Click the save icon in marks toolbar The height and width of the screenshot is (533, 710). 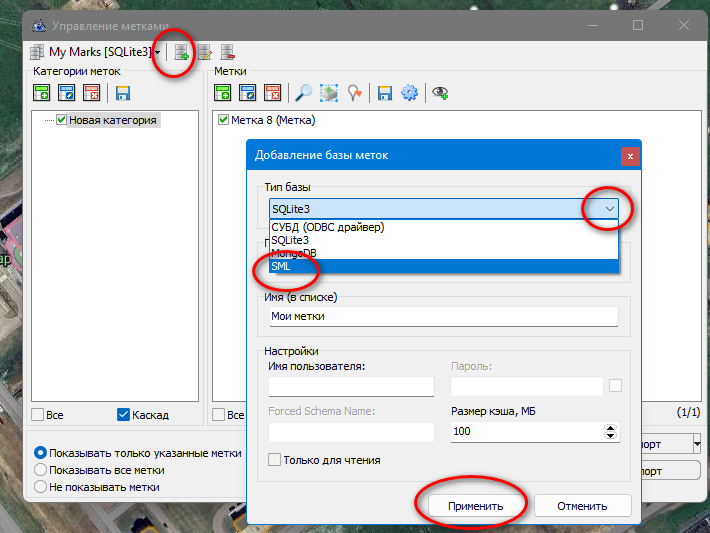[384, 93]
